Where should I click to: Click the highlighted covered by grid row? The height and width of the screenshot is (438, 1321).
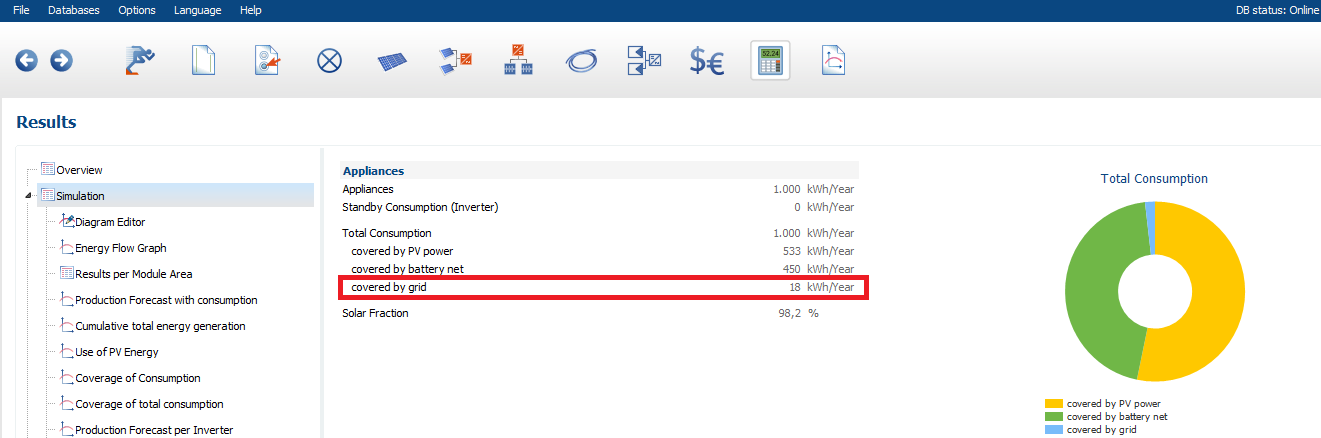[602, 287]
